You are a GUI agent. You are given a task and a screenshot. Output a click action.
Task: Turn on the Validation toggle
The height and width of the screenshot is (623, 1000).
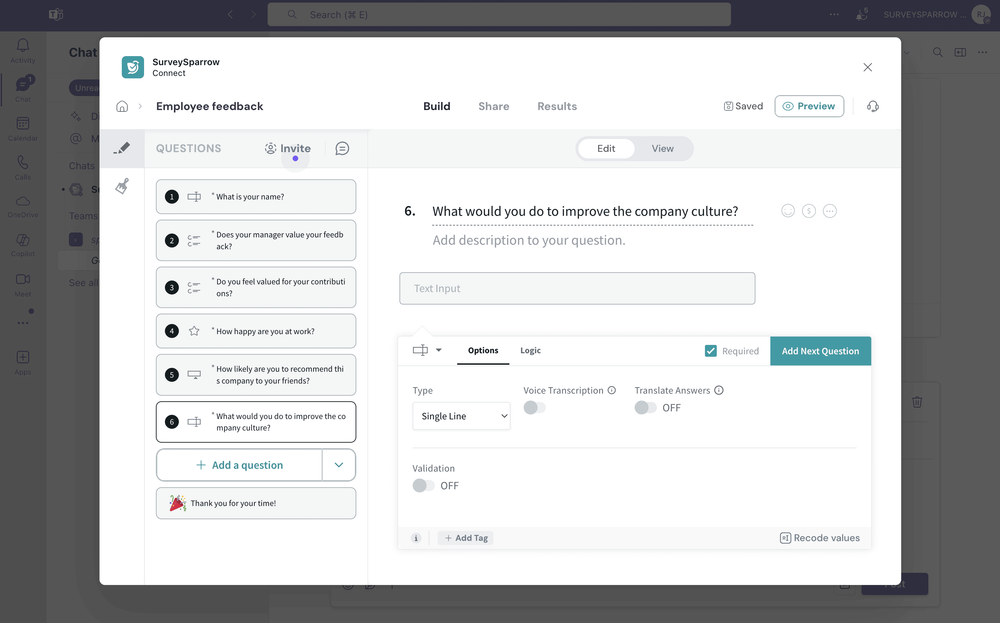tap(424, 485)
